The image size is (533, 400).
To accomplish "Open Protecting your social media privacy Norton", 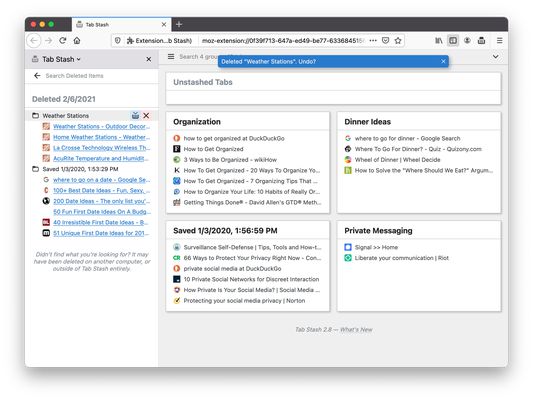I will (x=244, y=300).
